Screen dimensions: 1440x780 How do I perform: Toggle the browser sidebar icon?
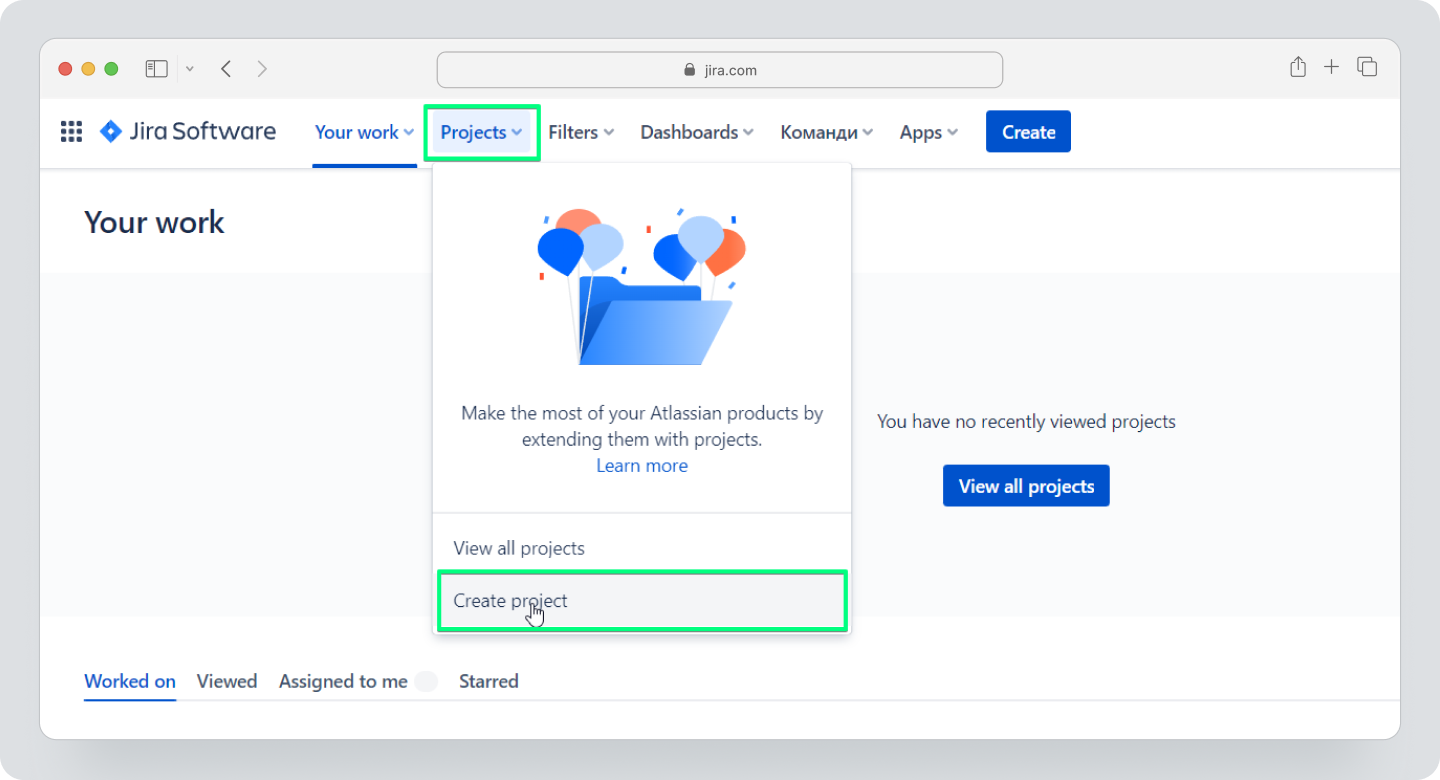coord(156,68)
